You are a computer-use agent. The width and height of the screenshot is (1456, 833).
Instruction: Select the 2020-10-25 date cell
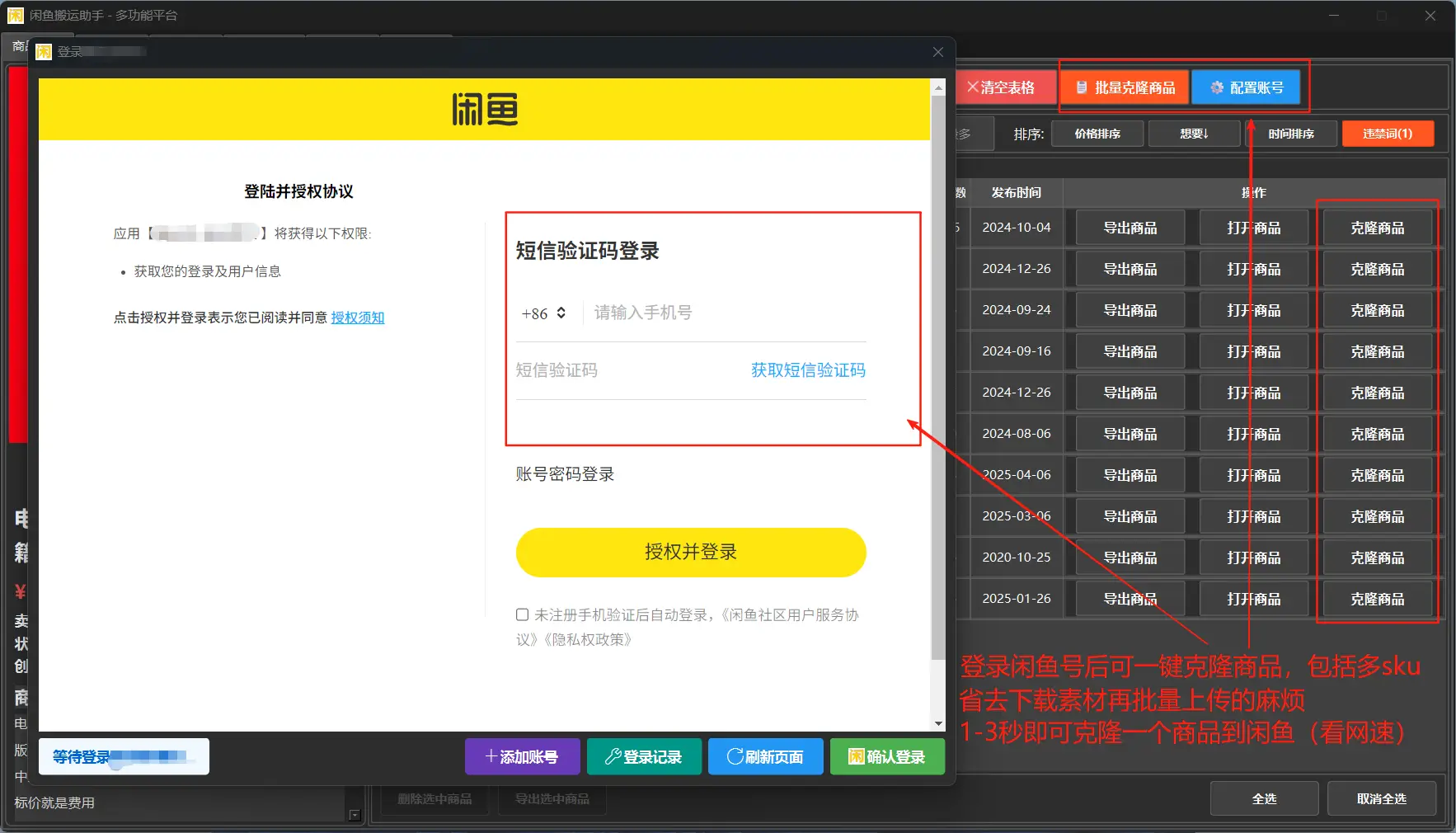tap(1017, 558)
